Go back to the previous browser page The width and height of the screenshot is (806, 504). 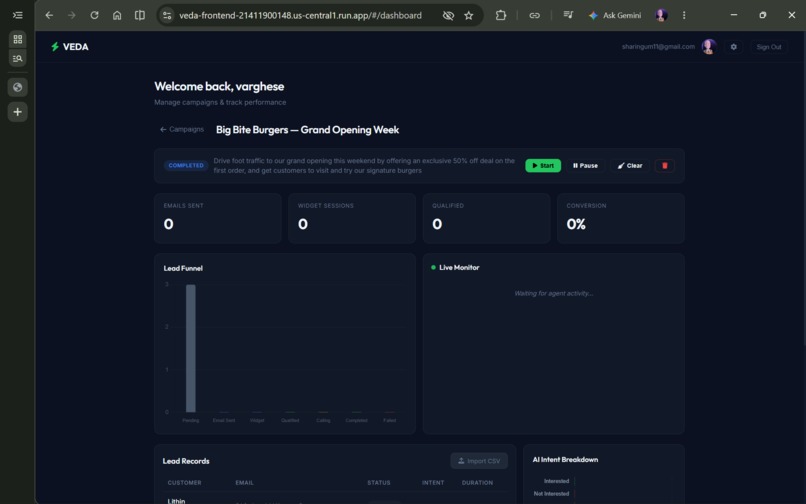(x=49, y=15)
